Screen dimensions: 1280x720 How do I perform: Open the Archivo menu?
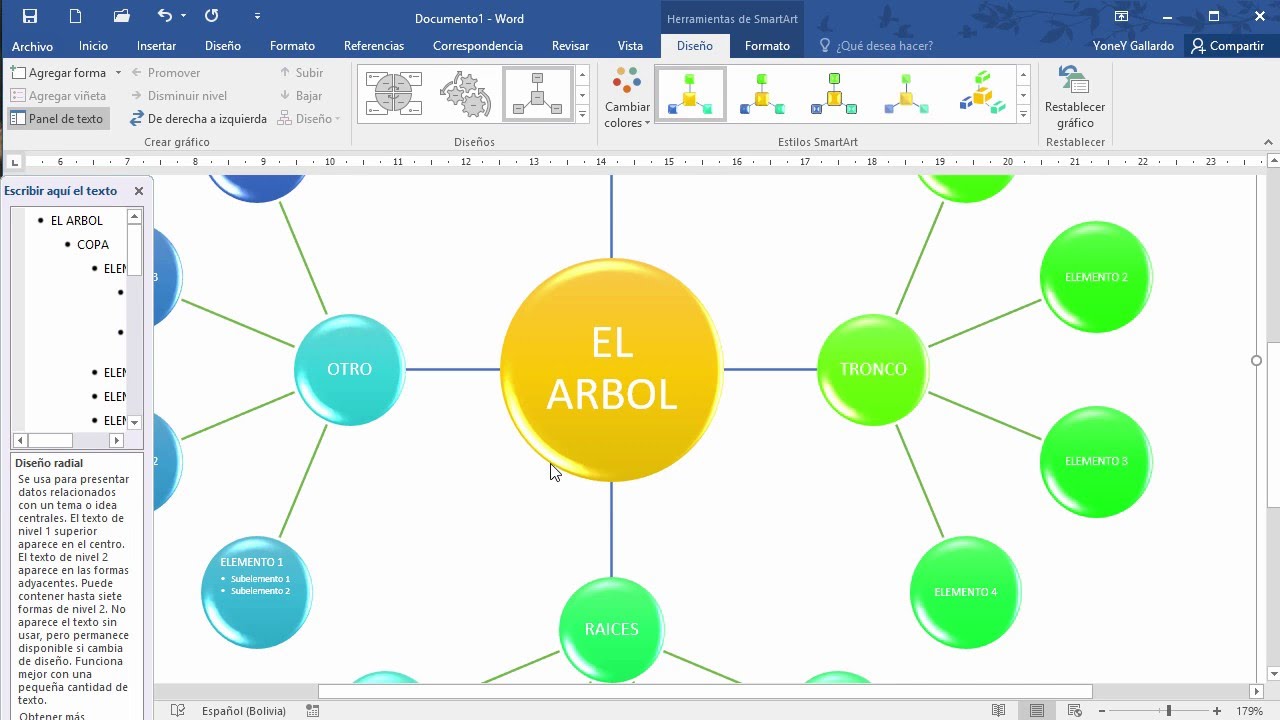pyautogui.click(x=32, y=46)
